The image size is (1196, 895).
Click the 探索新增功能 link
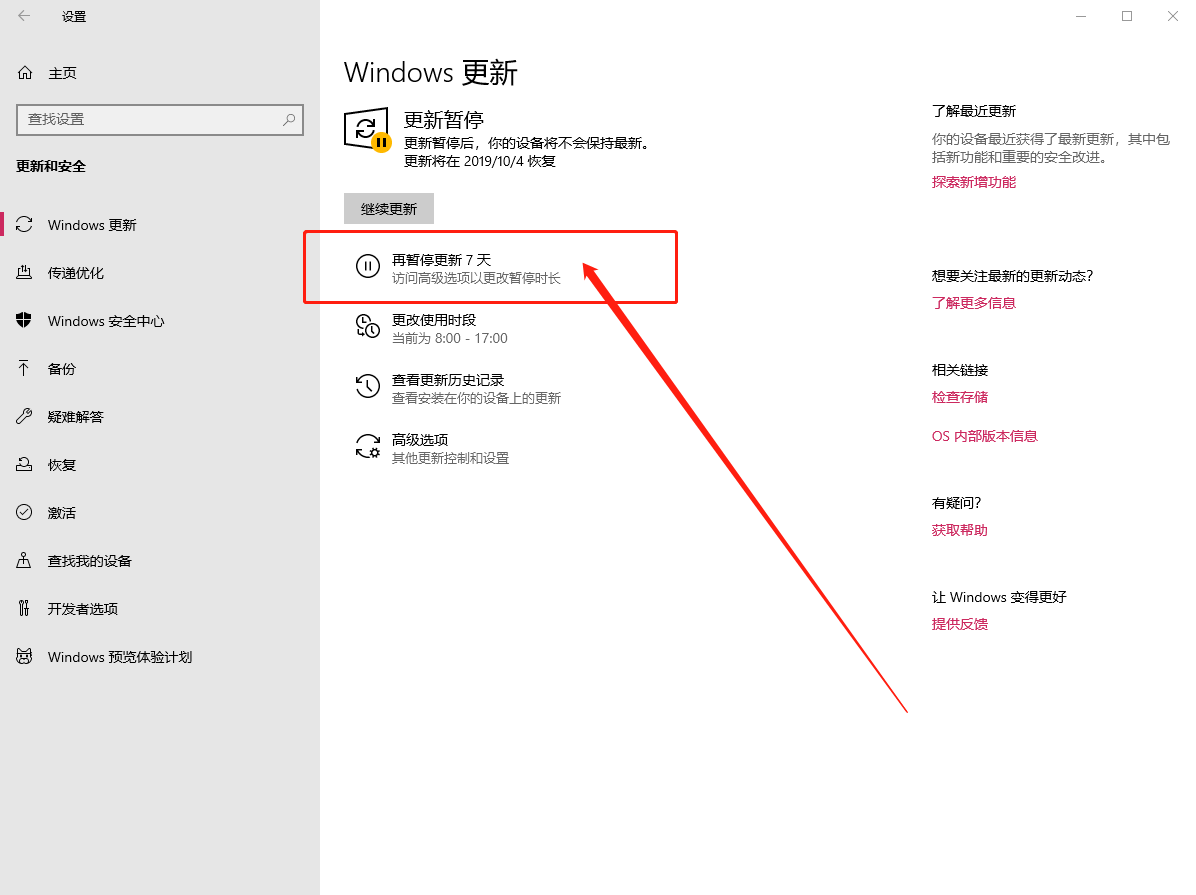[973, 181]
